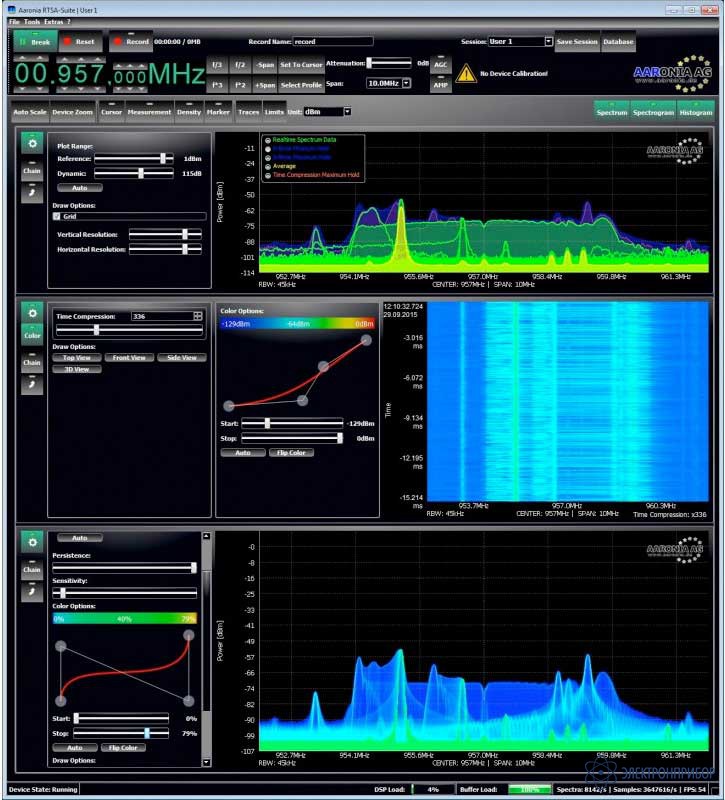
Task: Open the Session User 1 dropdown
Action: (548, 42)
